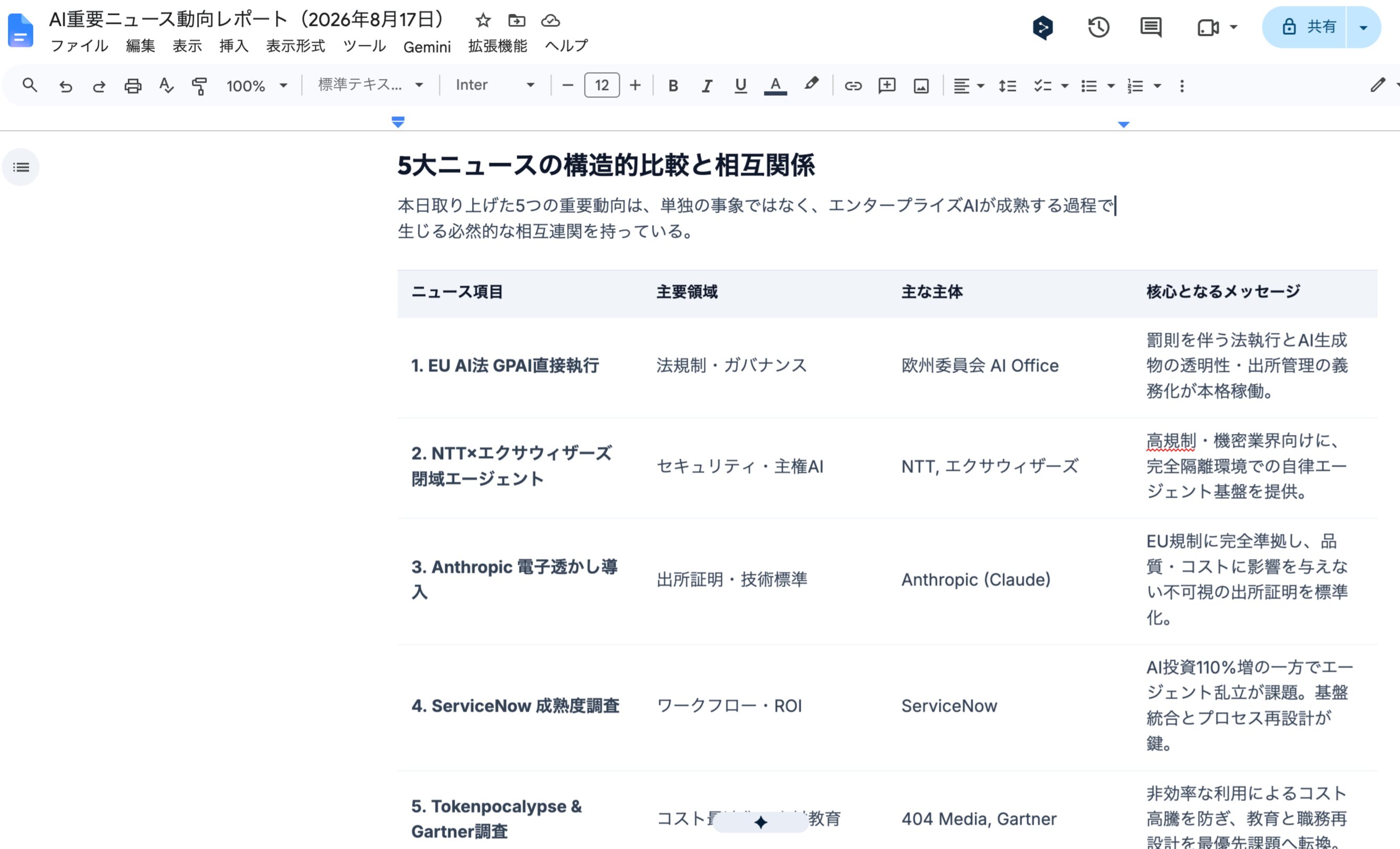Increase font size

635,86
